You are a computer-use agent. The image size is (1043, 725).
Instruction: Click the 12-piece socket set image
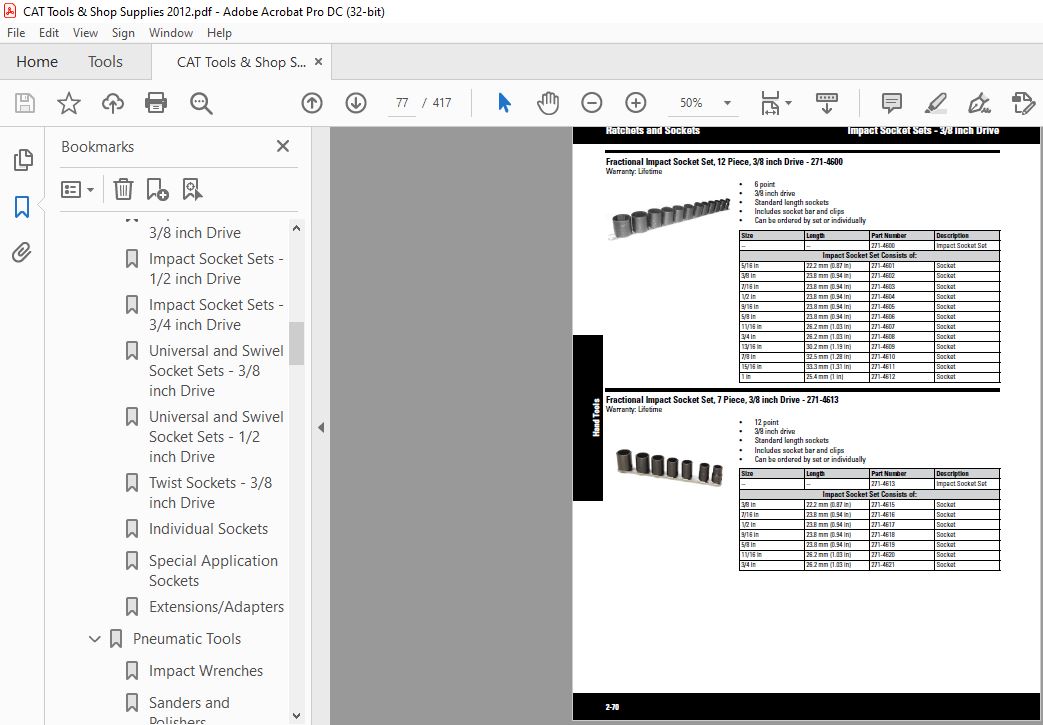669,218
